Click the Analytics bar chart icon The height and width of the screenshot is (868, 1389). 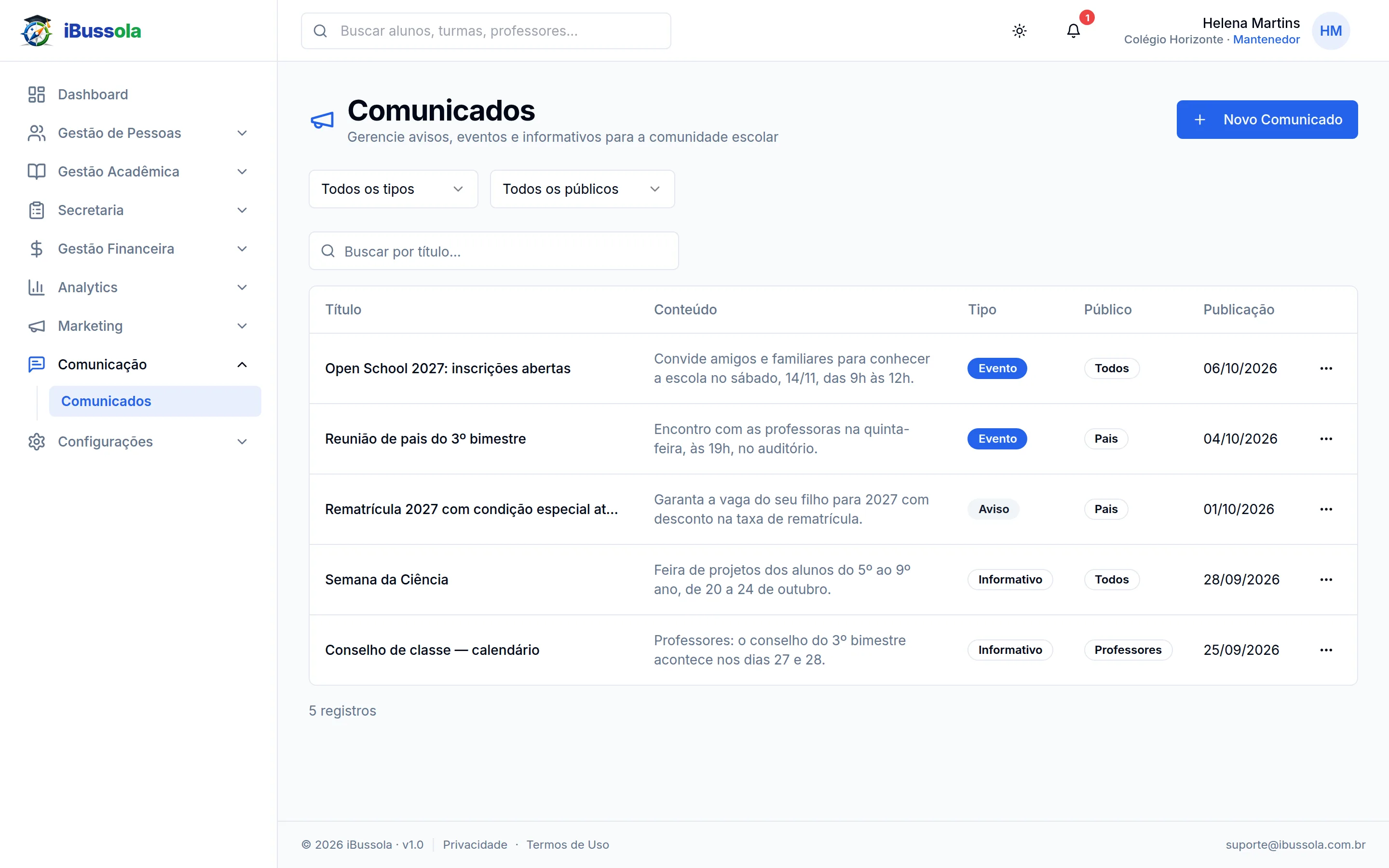point(37,287)
